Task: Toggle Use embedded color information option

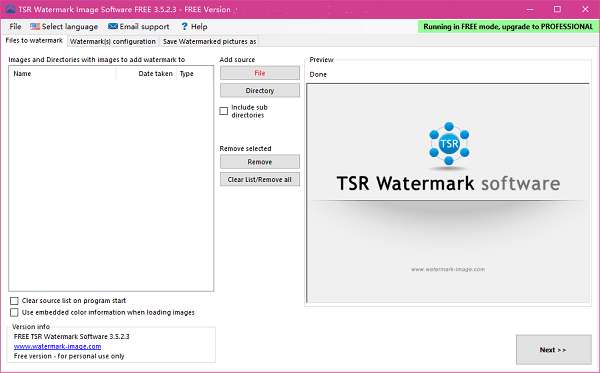Action: click(14, 313)
